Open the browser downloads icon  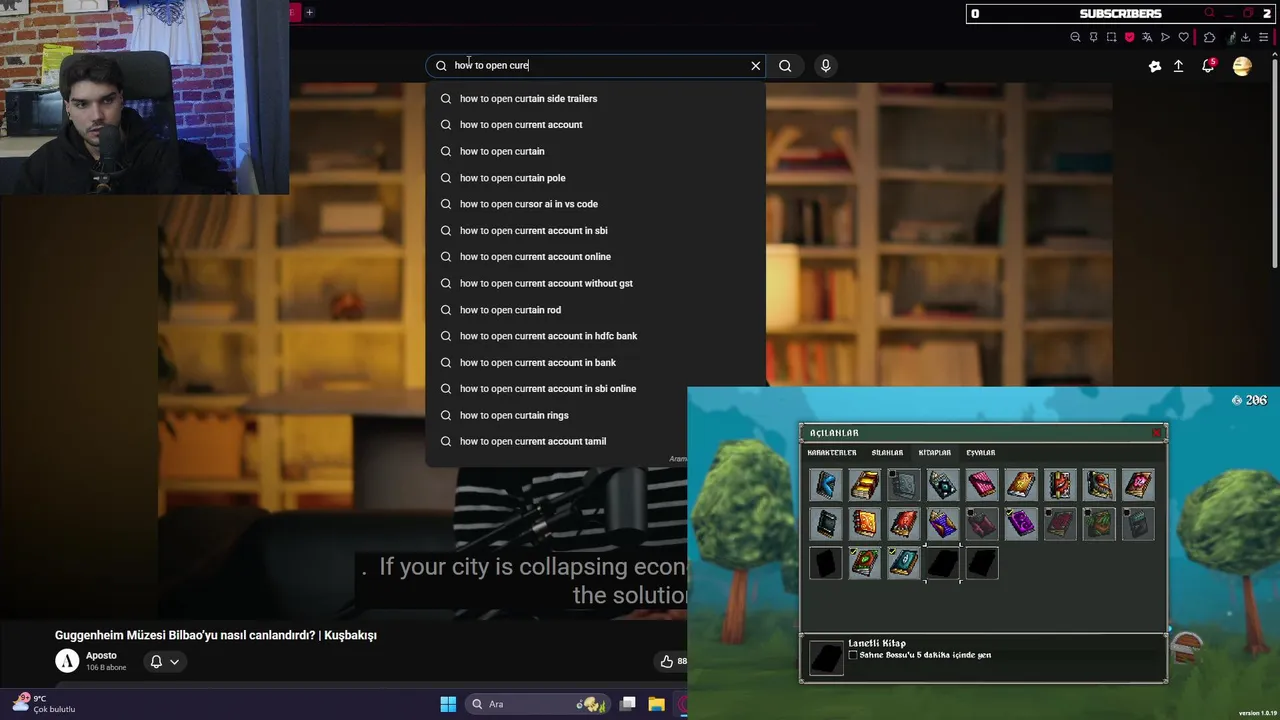point(1245,37)
